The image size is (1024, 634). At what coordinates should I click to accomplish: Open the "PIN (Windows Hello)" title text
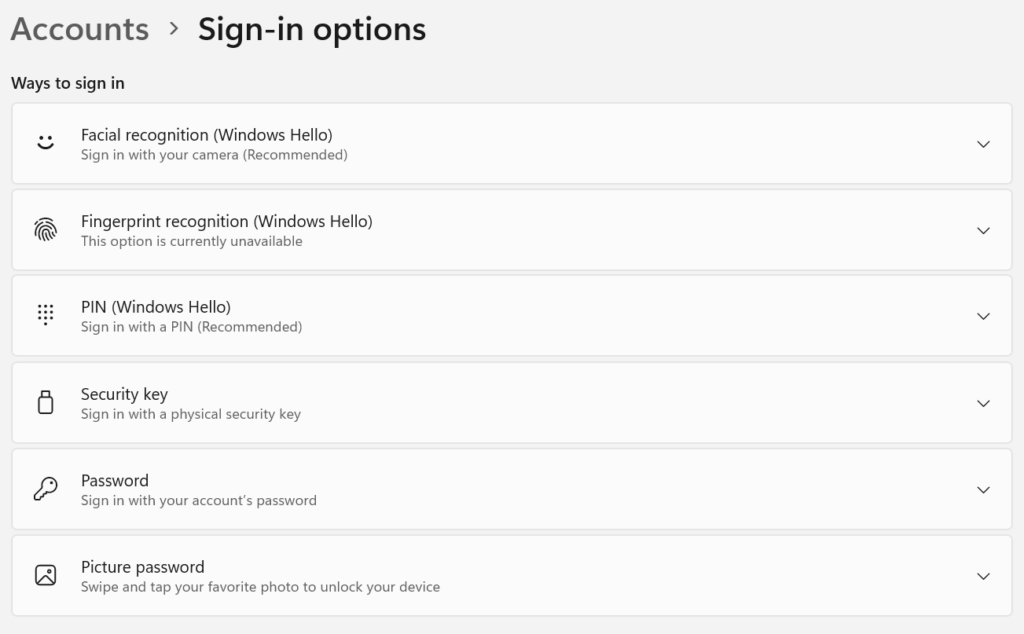point(155,307)
